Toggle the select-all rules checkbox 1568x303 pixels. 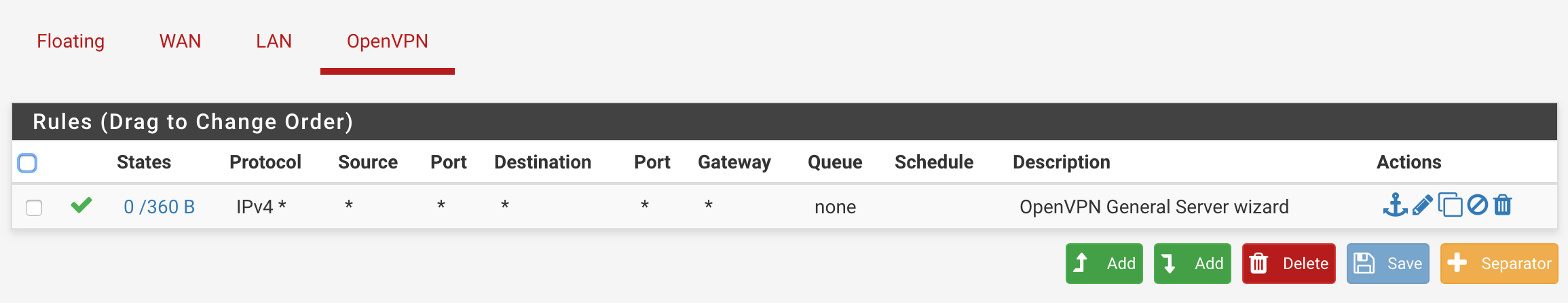(x=27, y=163)
